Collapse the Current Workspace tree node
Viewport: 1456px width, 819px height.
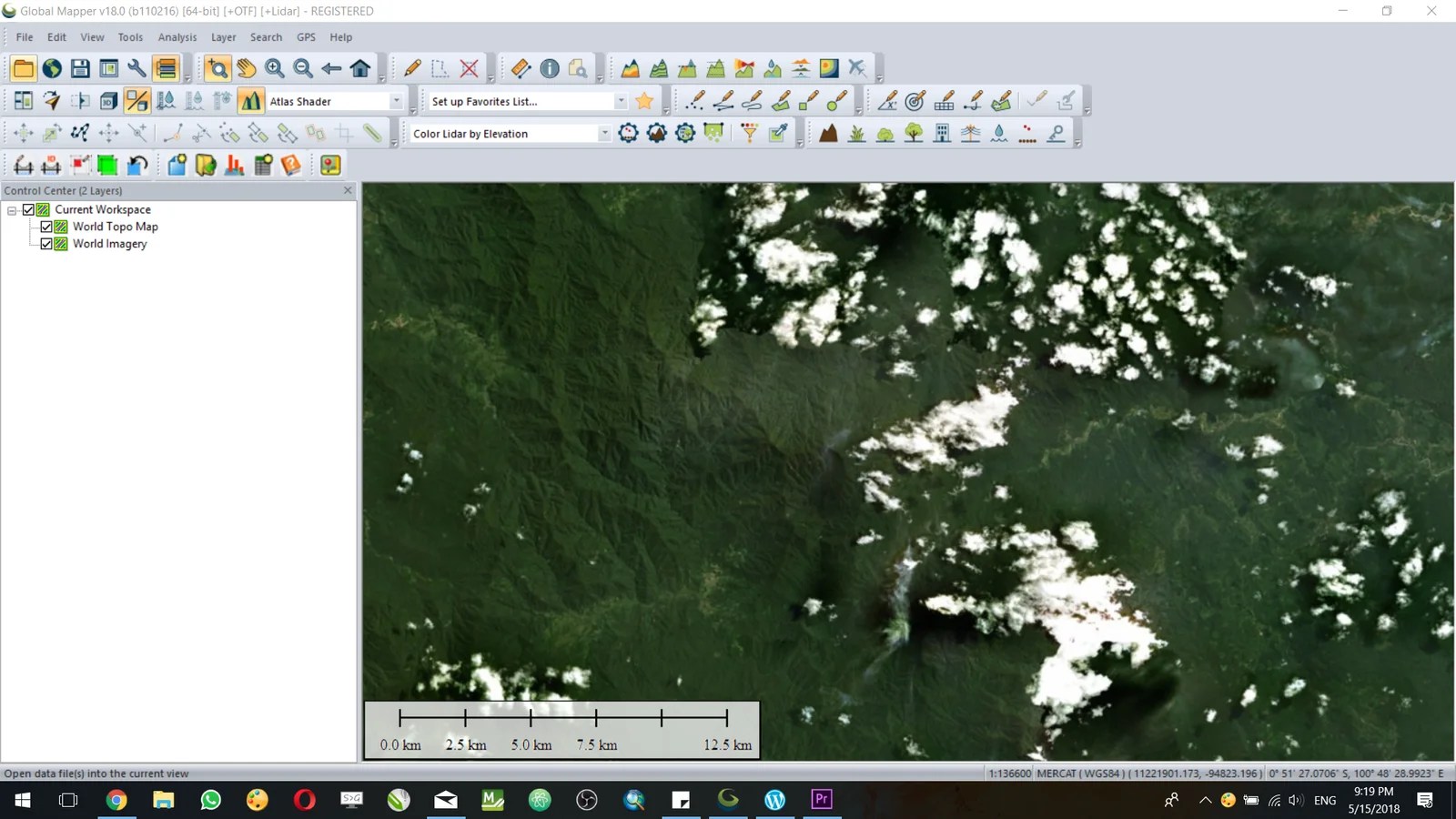(12, 209)
